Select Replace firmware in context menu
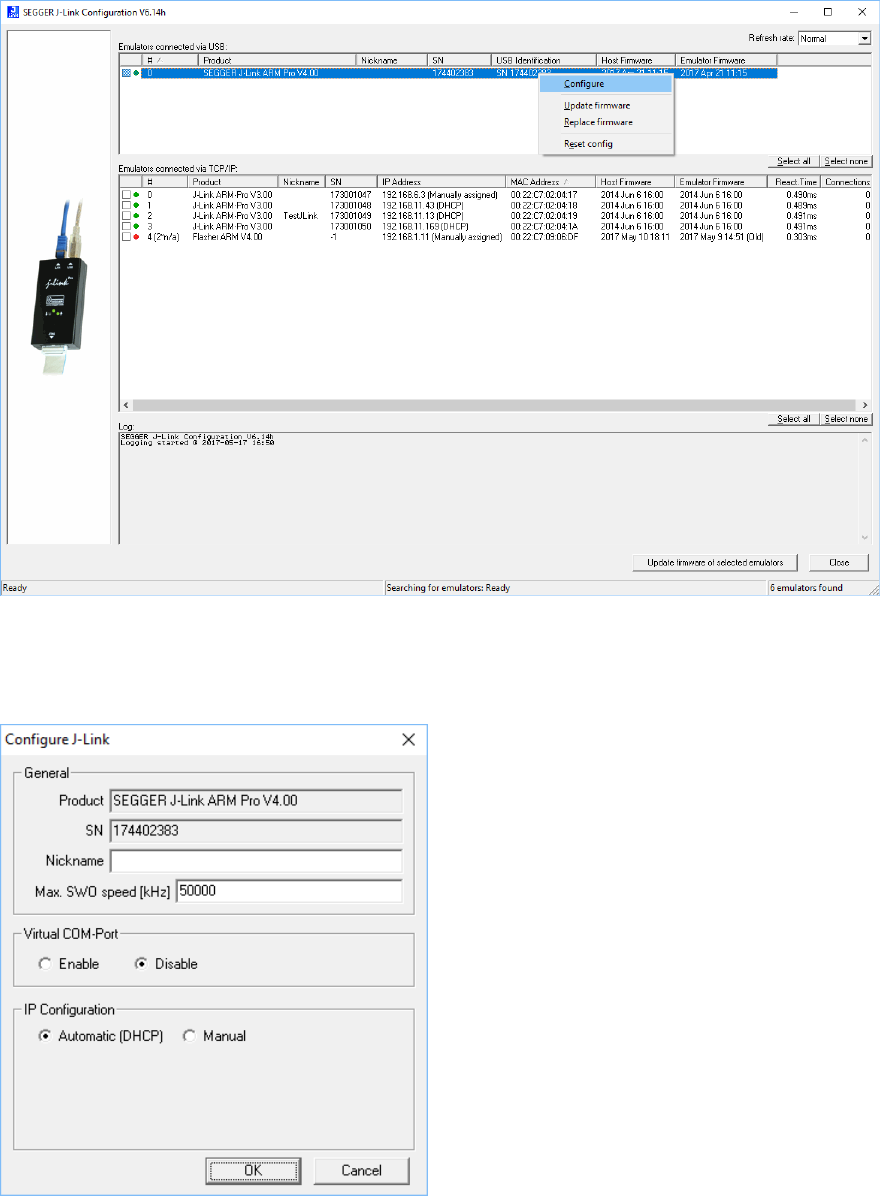Viewport: 880px width, 1196px height. (598, 122)
